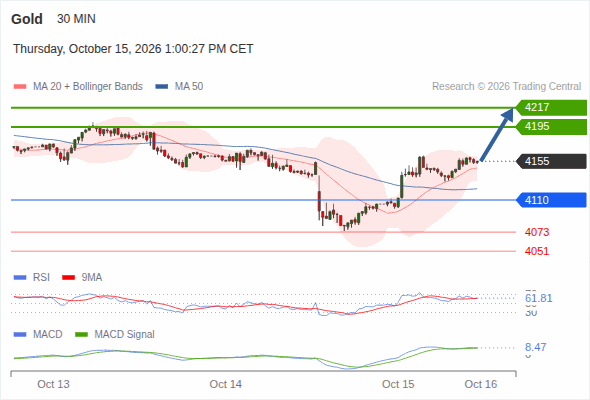Image resolution: width=590 pixels, height=400 pixels.
Task: Click the Gold chart title
Action: (x=27, y=19)
